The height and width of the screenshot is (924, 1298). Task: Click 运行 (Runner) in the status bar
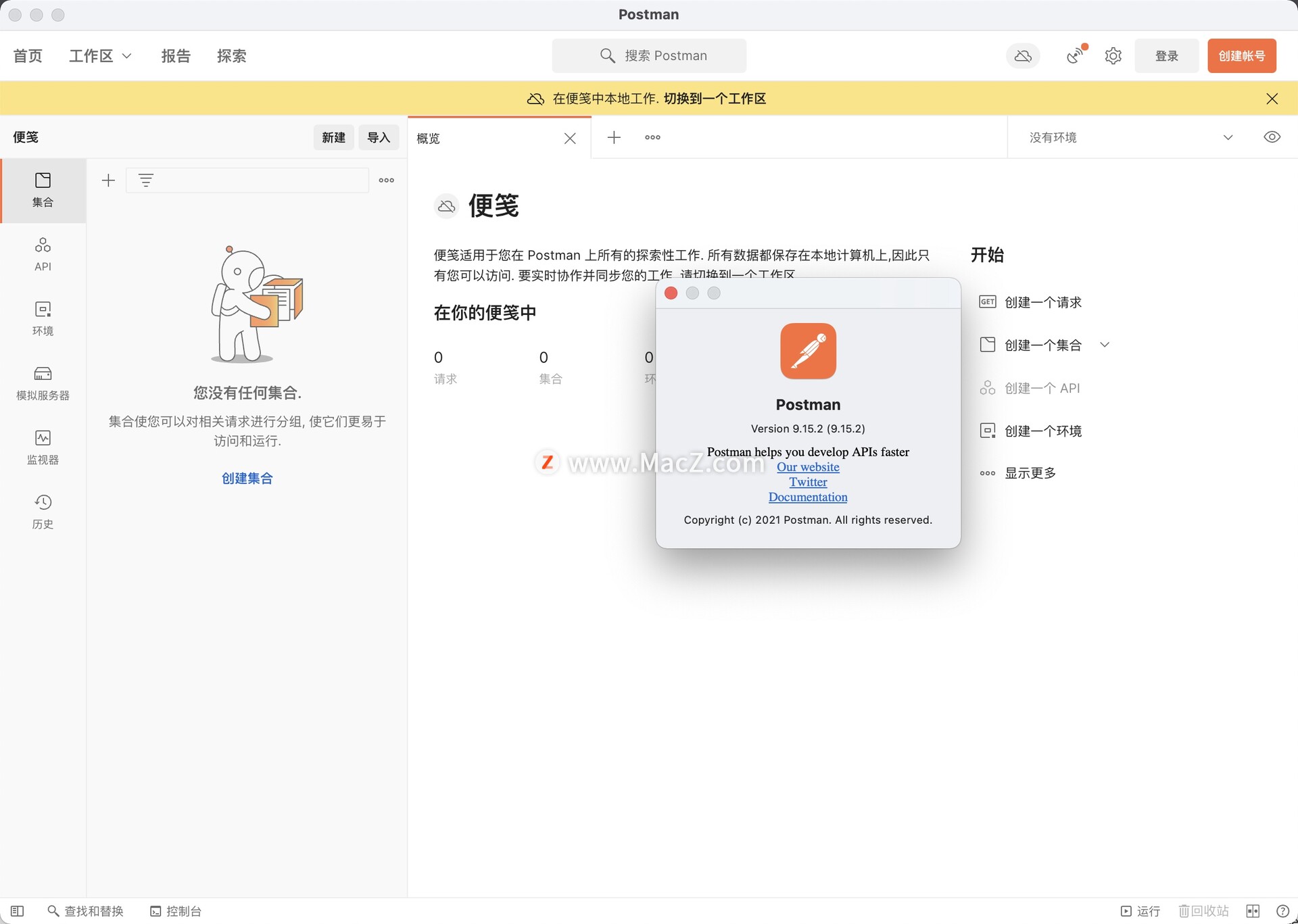point(1140,911)
